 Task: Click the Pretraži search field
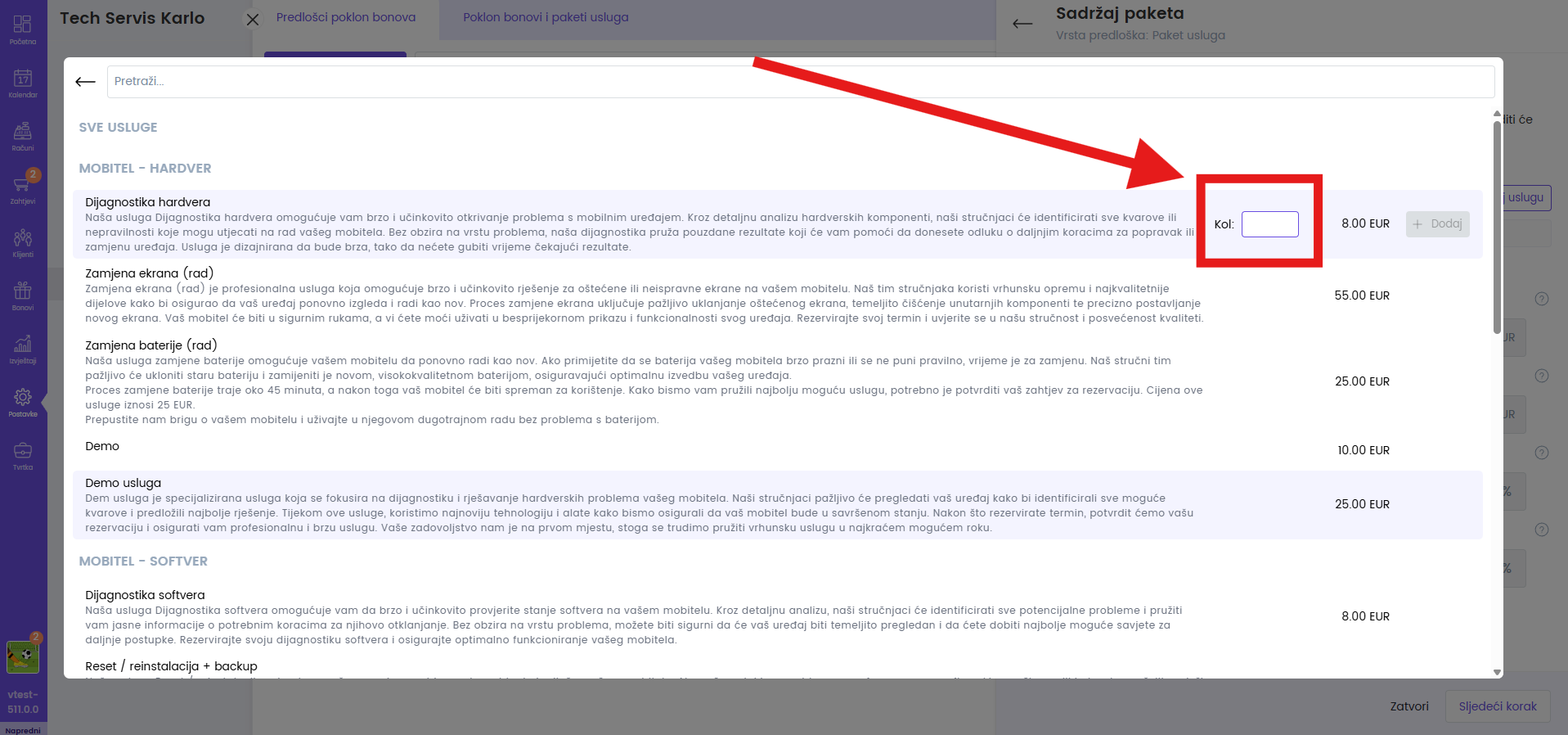pos(800,82)
